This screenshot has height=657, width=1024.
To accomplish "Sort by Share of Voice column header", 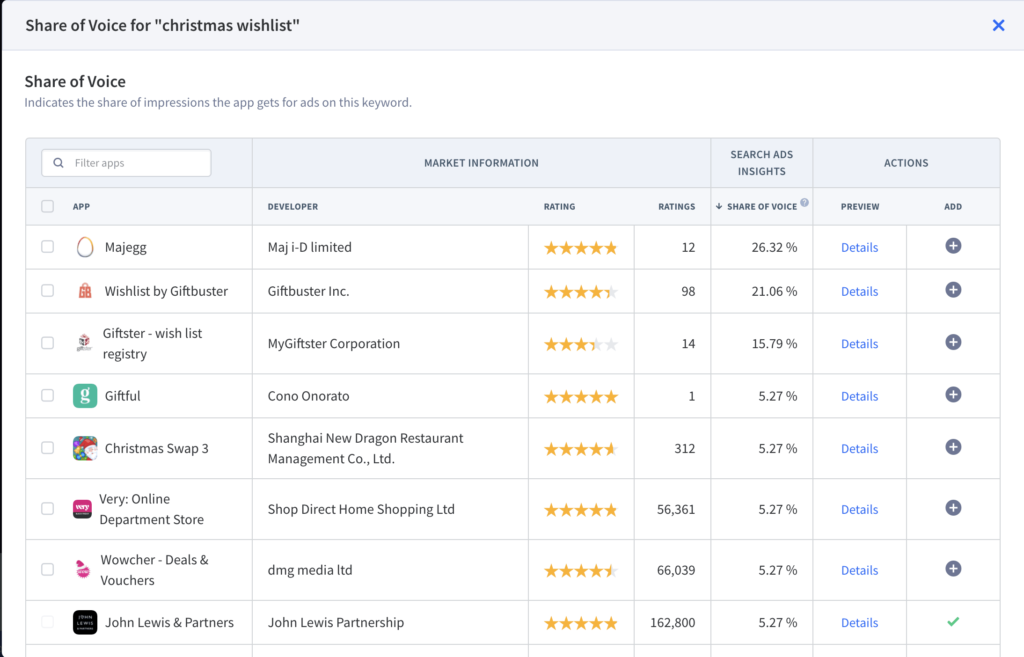I will point(761,206).
